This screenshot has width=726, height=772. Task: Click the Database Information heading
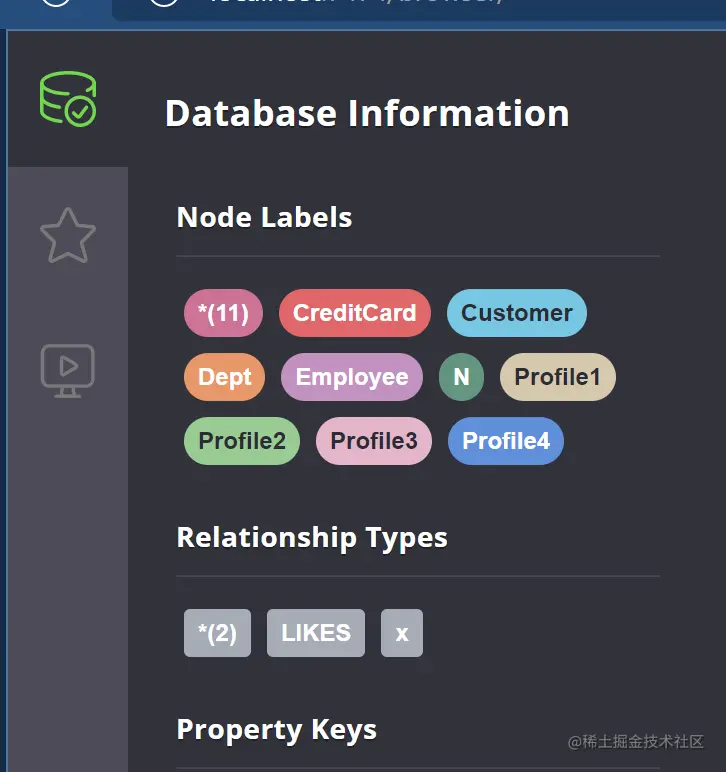[x=367, y=113]
